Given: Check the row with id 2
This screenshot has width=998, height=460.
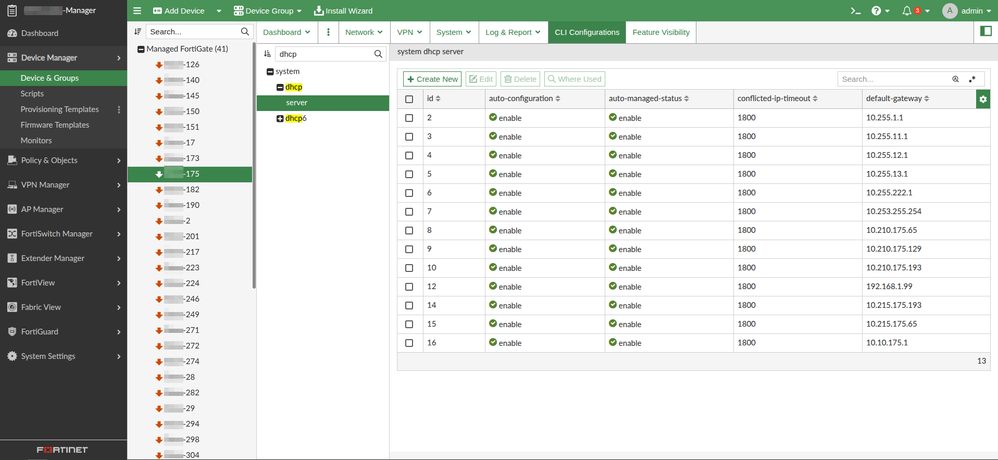Looking at the screenshot, I should pos(409,118).
